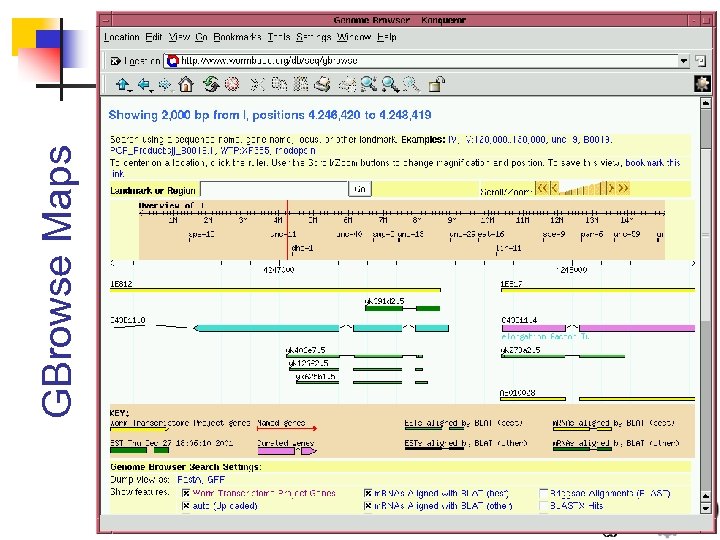The image size is (720, 540).
Task: Click the Go button beside Landmark field
Action: tap(360, 189)
